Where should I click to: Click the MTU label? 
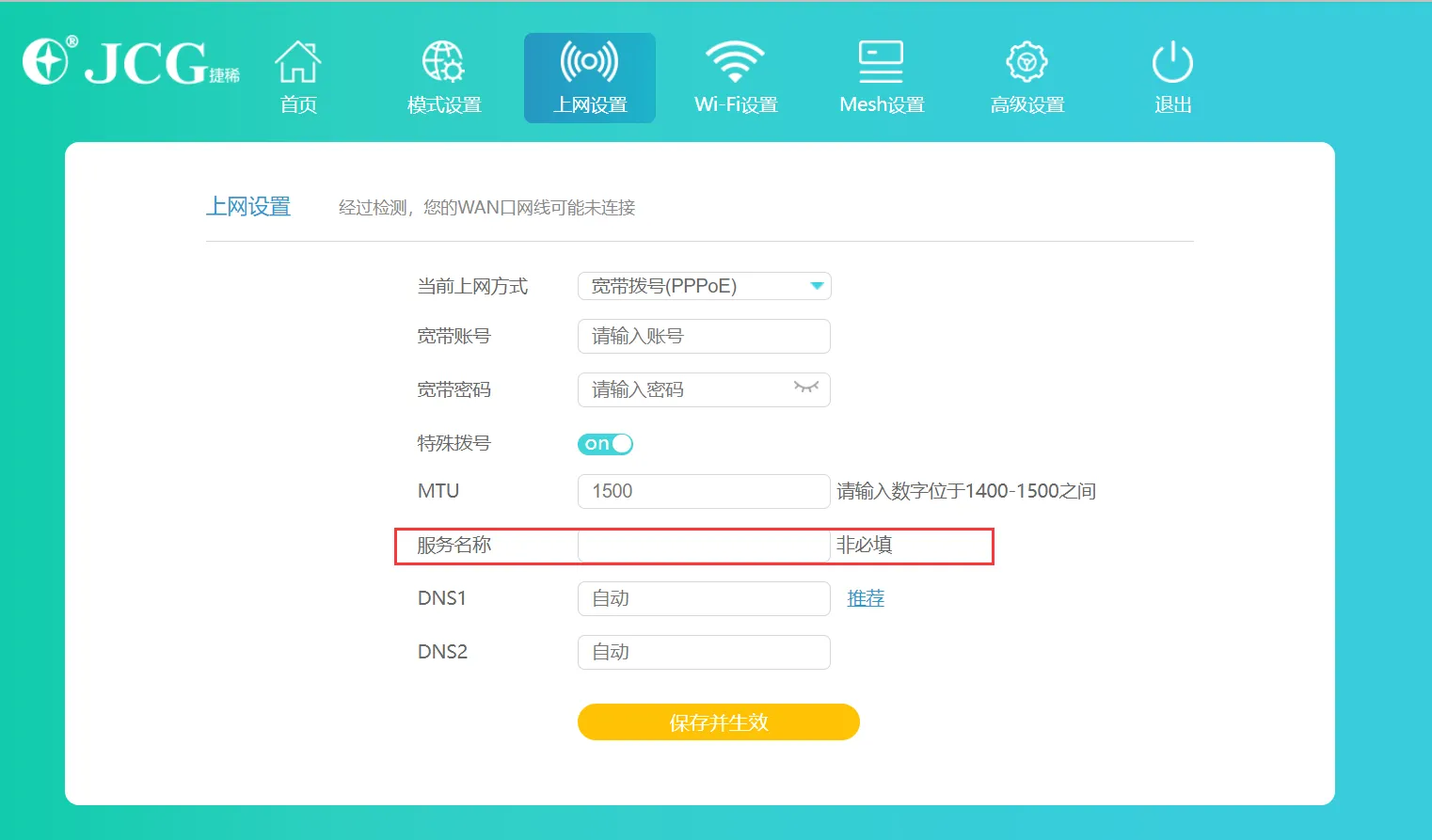click(x=438, y=491)
